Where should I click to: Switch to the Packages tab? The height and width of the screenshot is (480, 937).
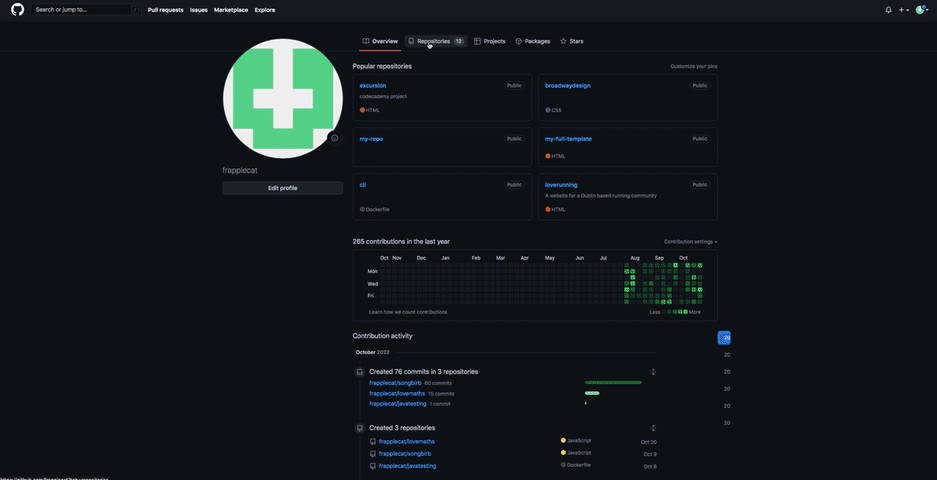(x=532, y=41)
